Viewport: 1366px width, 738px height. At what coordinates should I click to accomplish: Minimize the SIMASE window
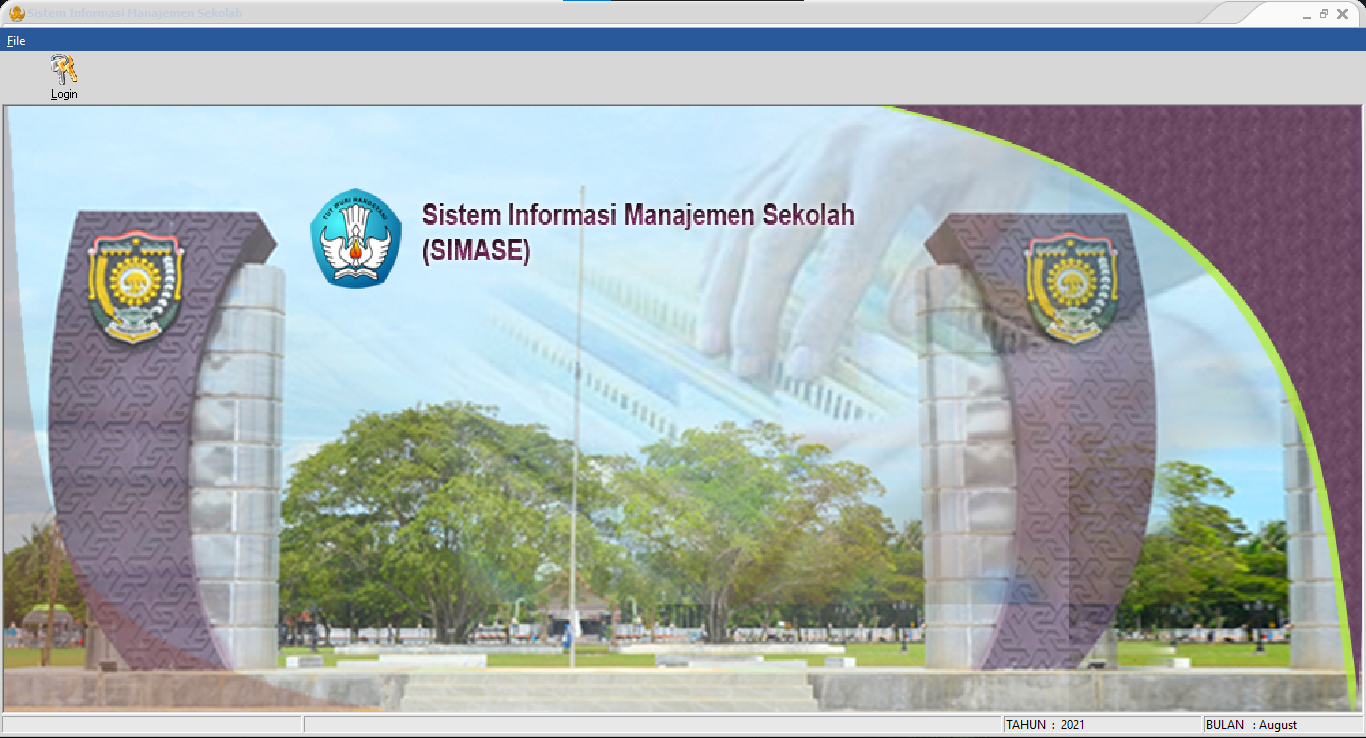1306,14
